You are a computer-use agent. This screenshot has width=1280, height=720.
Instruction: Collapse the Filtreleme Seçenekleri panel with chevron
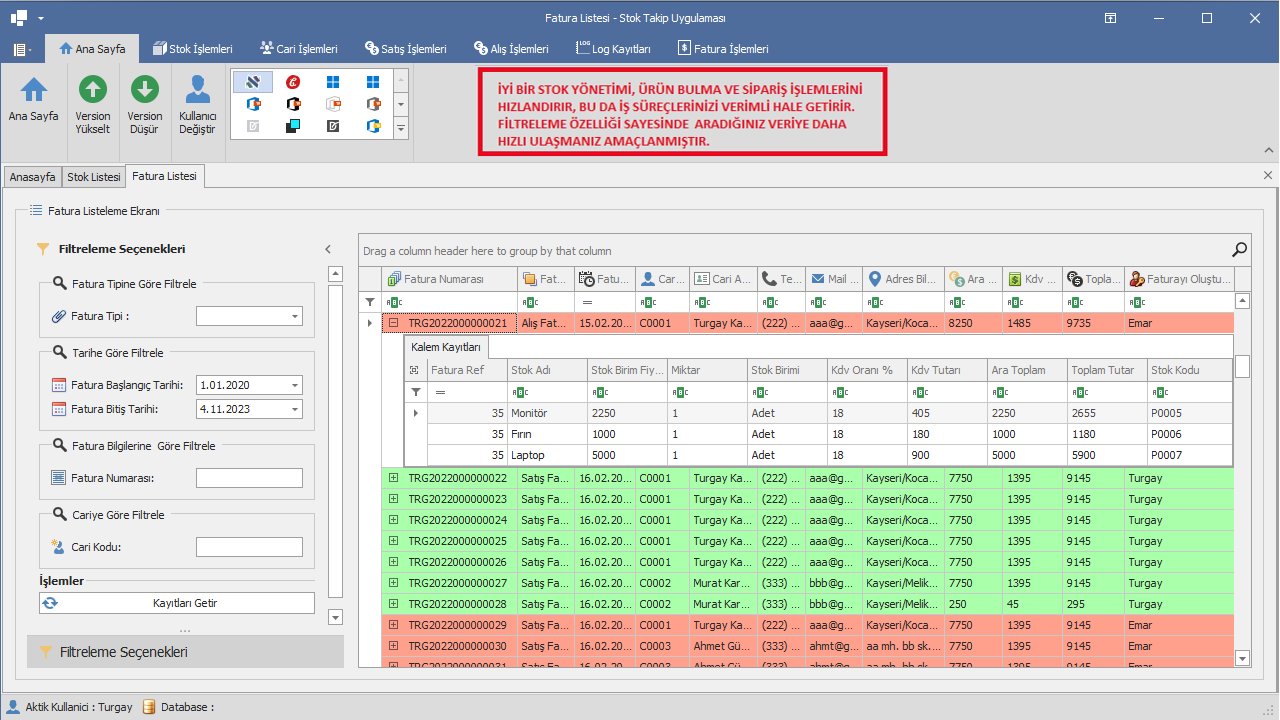click(328, 249)
